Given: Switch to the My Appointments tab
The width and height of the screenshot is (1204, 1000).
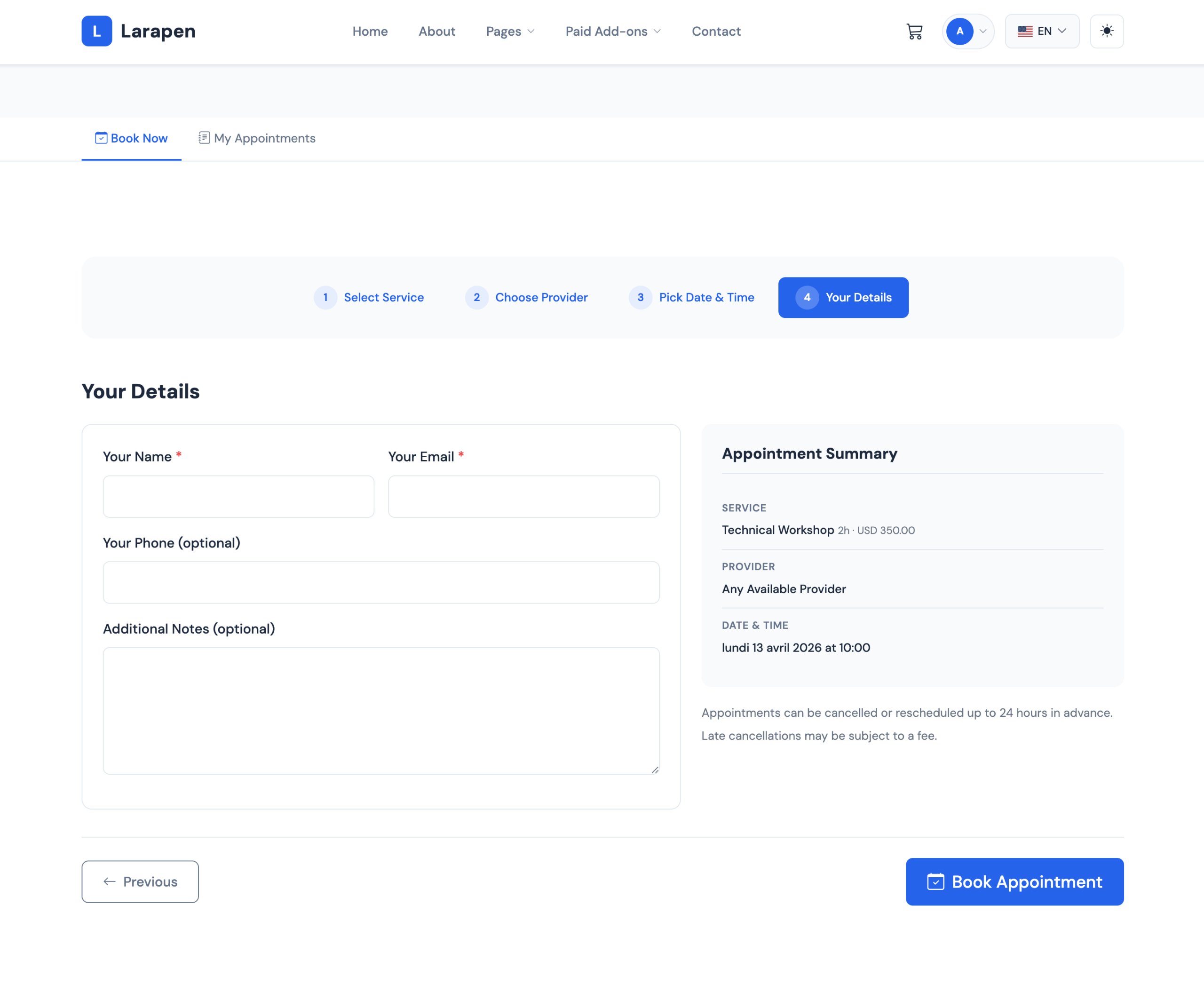Looking at the screenshot, I should [257, 138].
